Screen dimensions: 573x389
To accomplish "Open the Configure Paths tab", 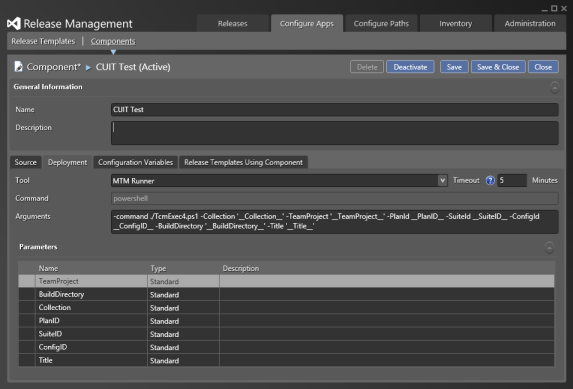I will point(381,23).
